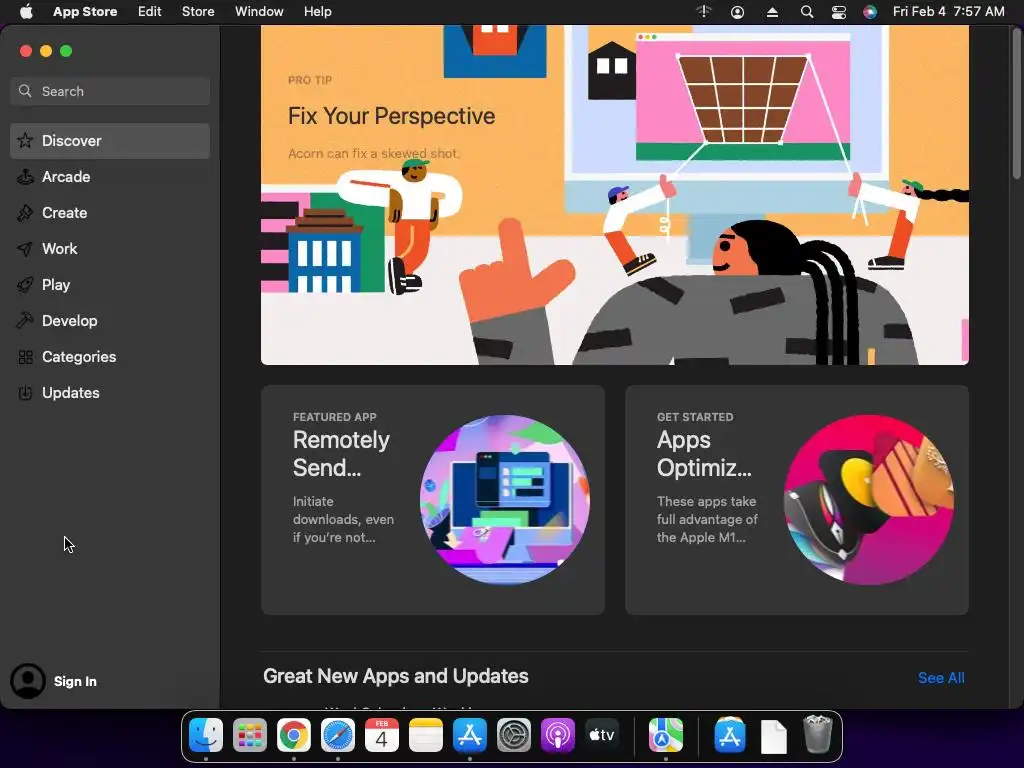Screen dimensions: 1024x768
Task: Open the Store menu
Action: point(198,12)
